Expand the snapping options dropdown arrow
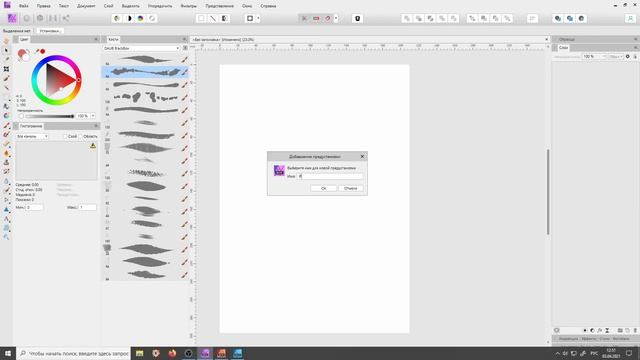 click(x=336, y=18)
